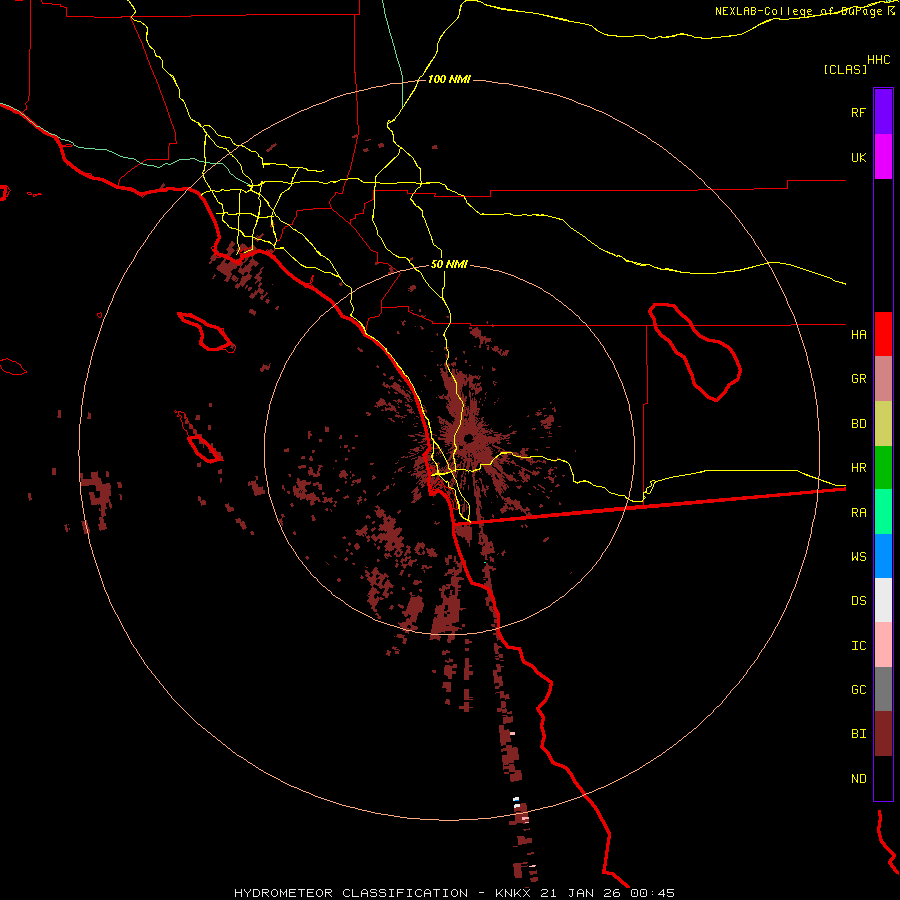Click the UK legend label
The image size is (900, 900).
pos(858,157)
